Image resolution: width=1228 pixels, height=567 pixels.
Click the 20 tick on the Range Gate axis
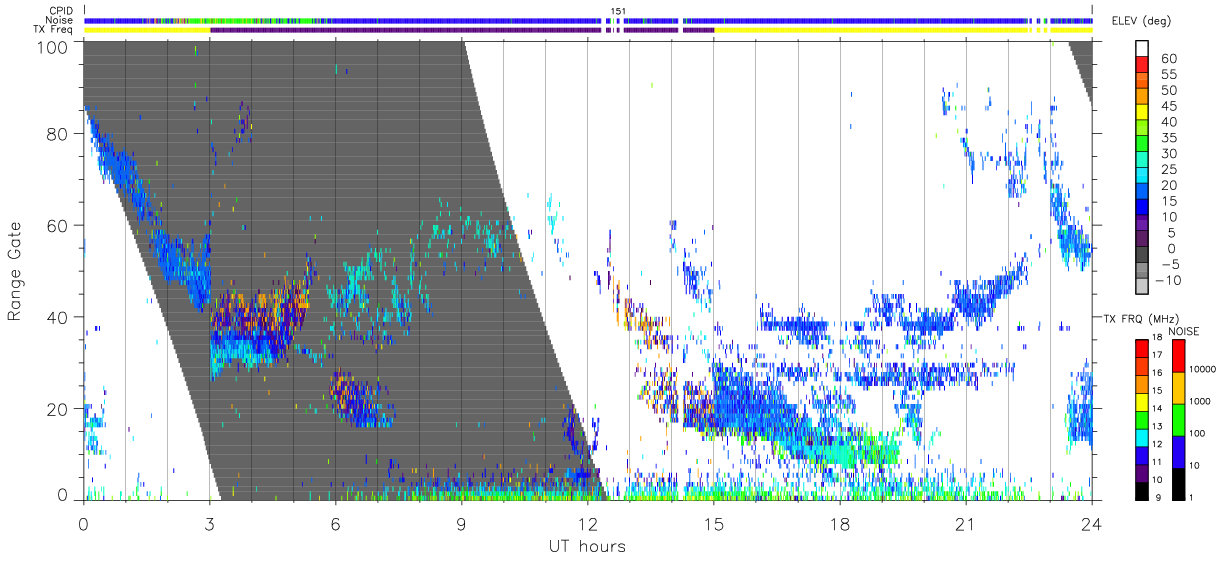(x=59, y=409)
